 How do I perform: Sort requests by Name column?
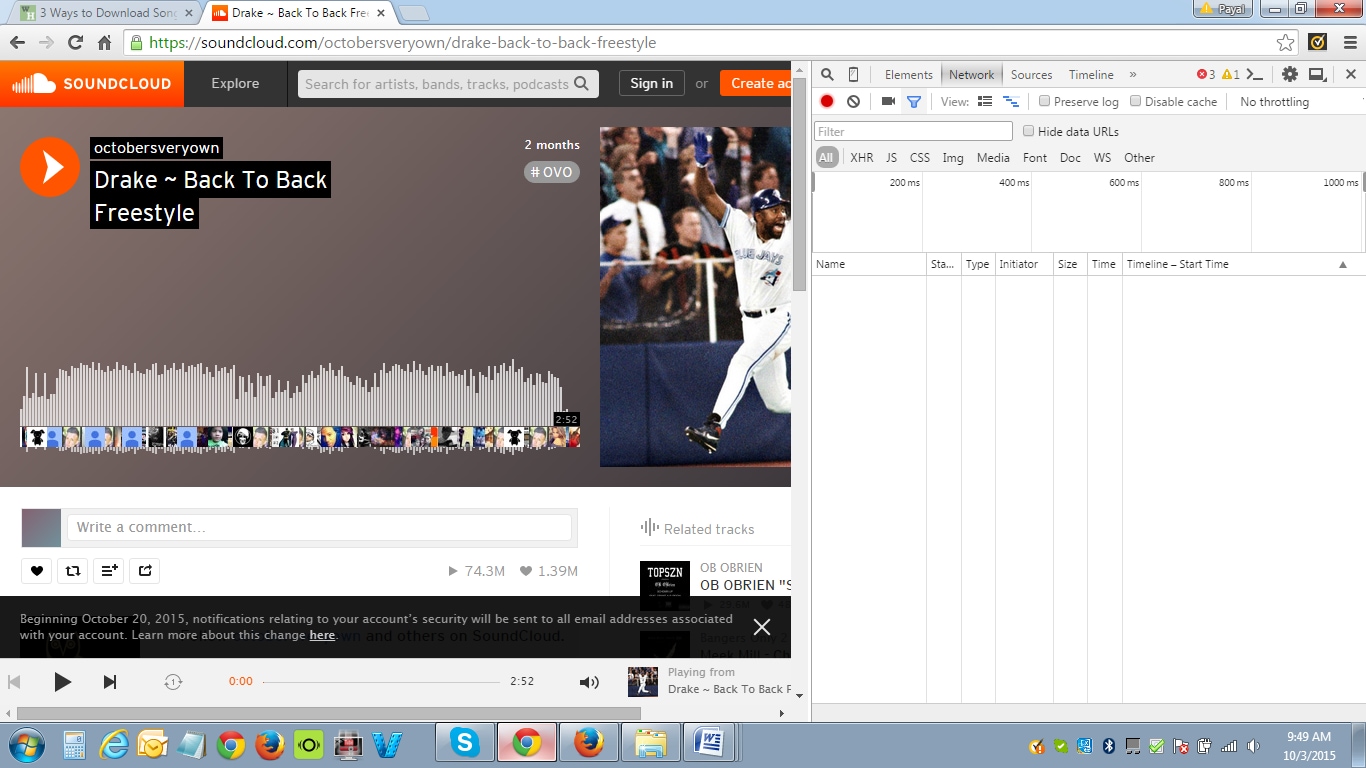[x=869, y=264]
